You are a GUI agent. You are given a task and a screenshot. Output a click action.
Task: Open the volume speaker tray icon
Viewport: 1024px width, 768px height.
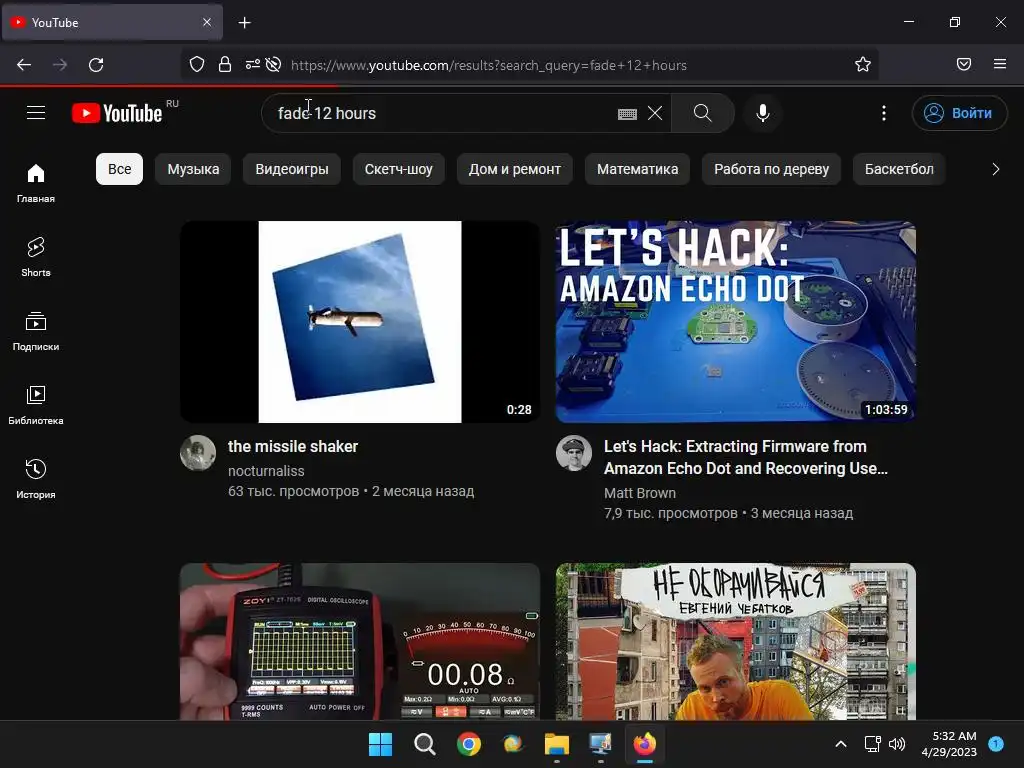coord(897,744)
